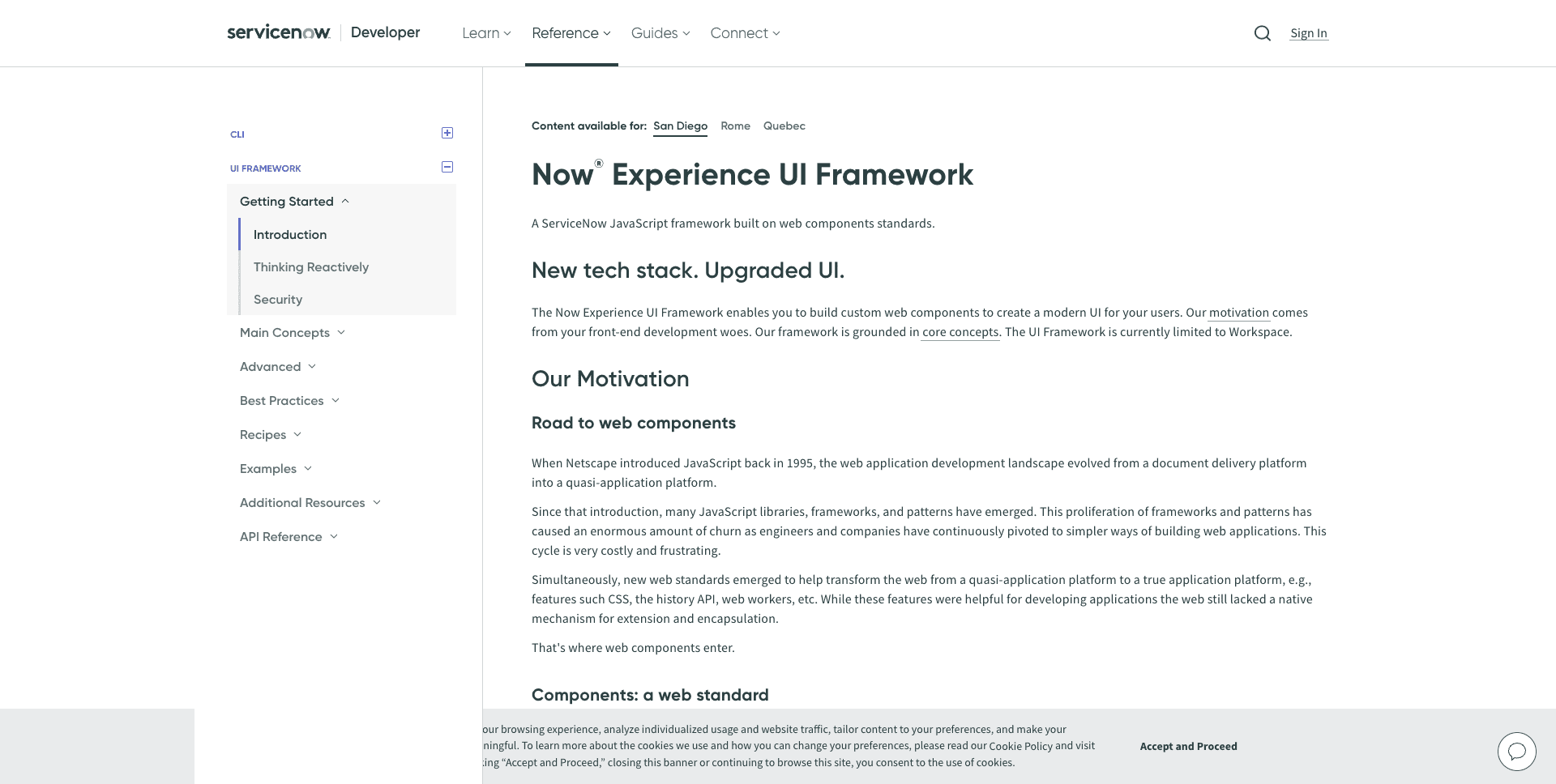Image resolution: width=1556 pixels, height=784 pixels.
Task: Click the UI Framework sidebar heading
Action: tap(265, 168)
